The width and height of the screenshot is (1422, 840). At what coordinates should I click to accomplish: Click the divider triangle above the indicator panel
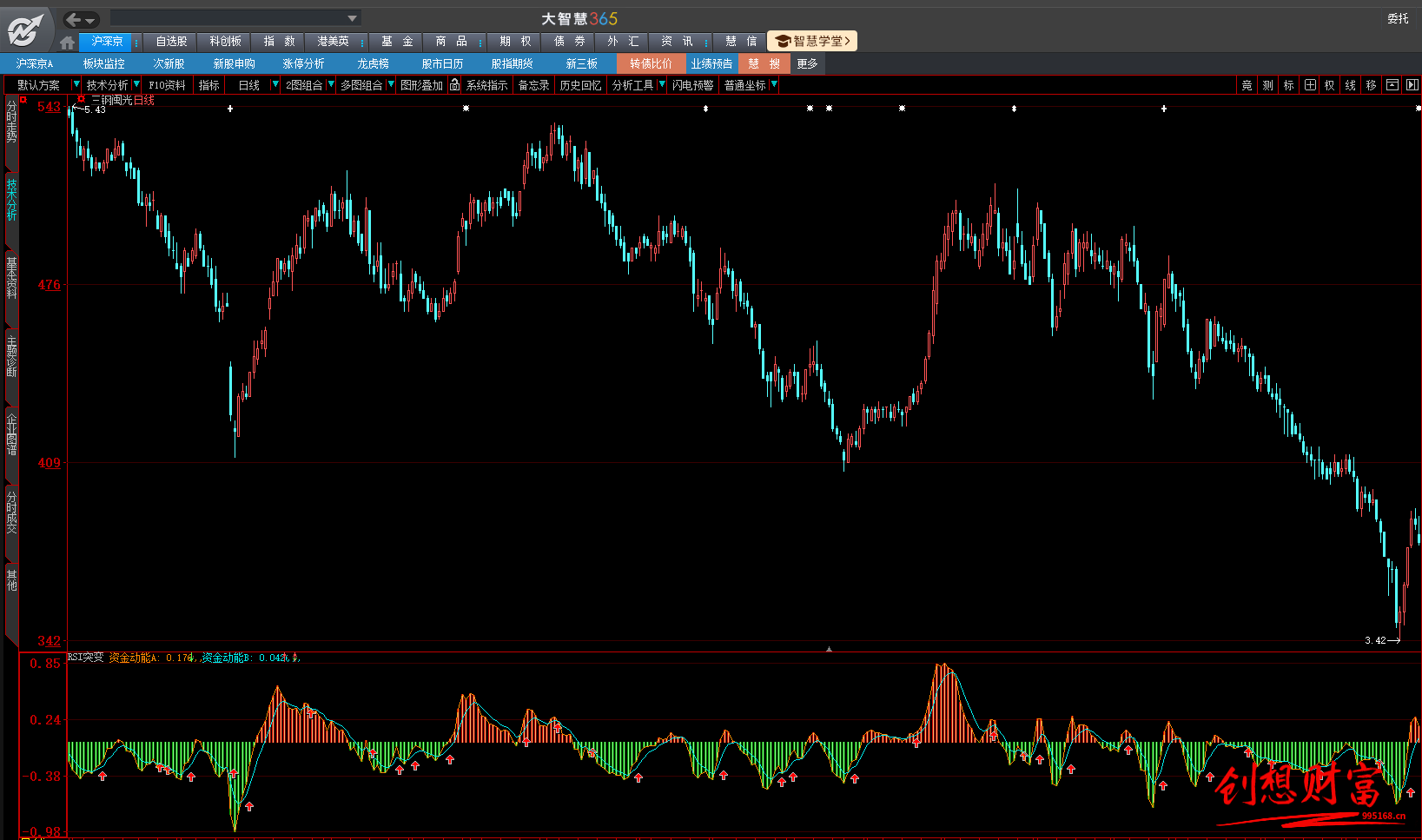(x=829, y=649)
